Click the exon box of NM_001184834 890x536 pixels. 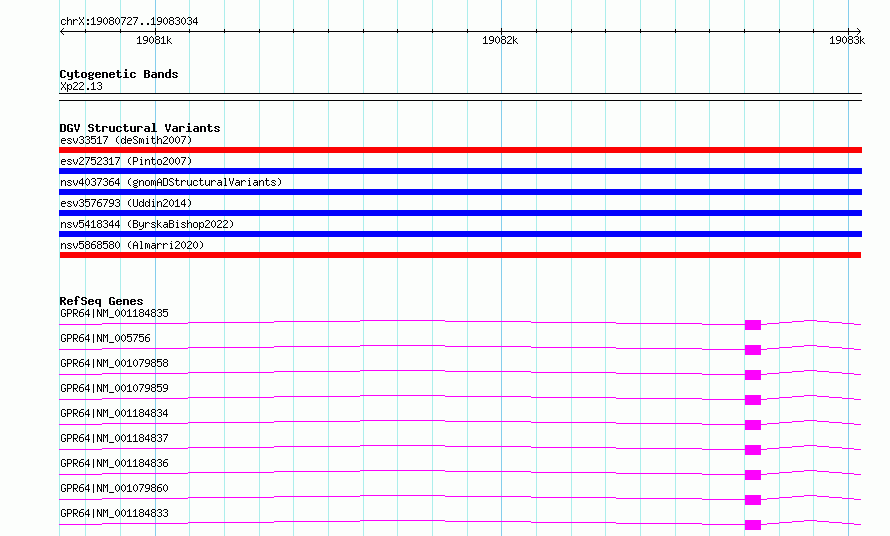point(753,425)
